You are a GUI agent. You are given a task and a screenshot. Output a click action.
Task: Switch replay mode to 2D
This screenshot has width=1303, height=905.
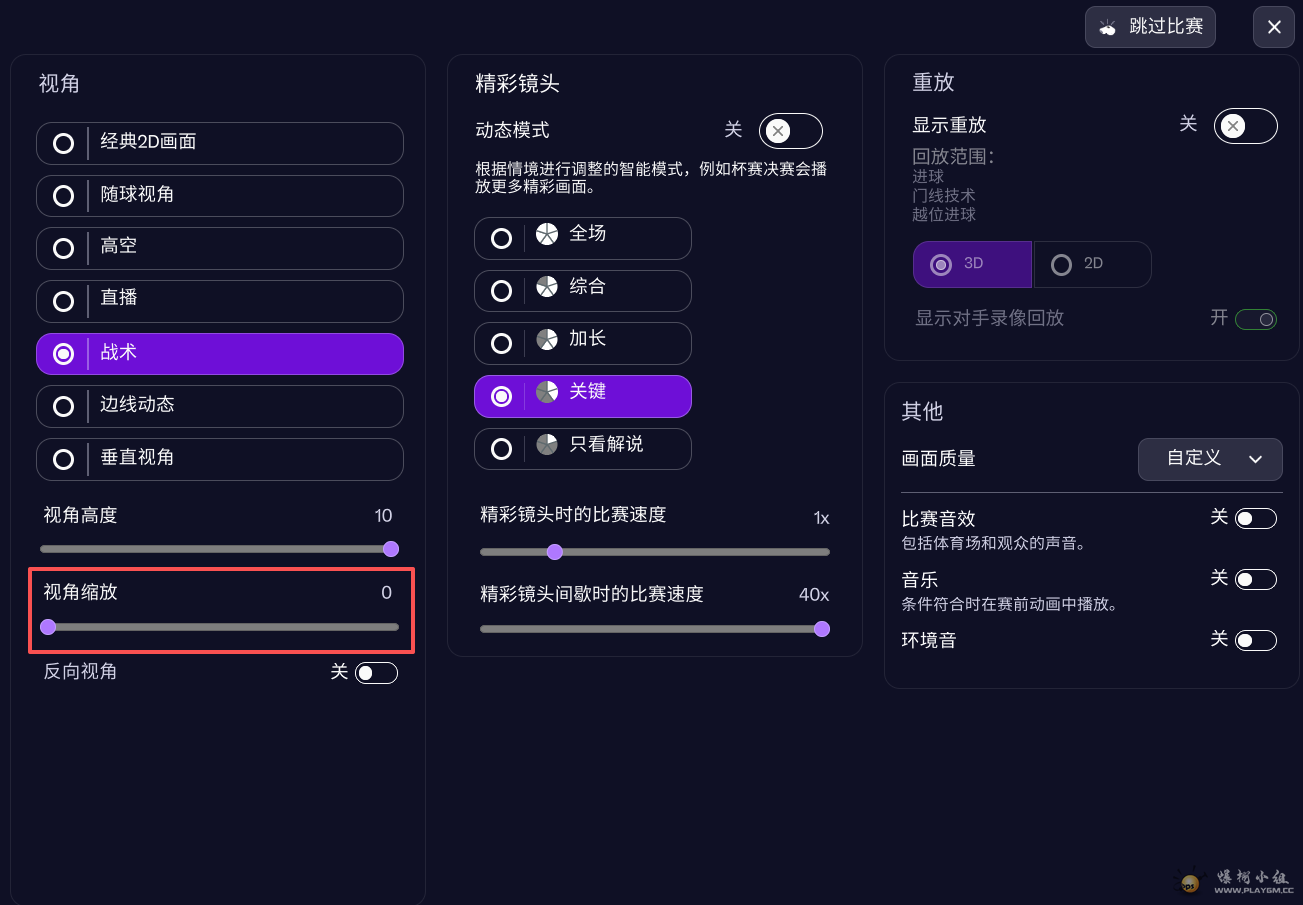click(1092, 264)
